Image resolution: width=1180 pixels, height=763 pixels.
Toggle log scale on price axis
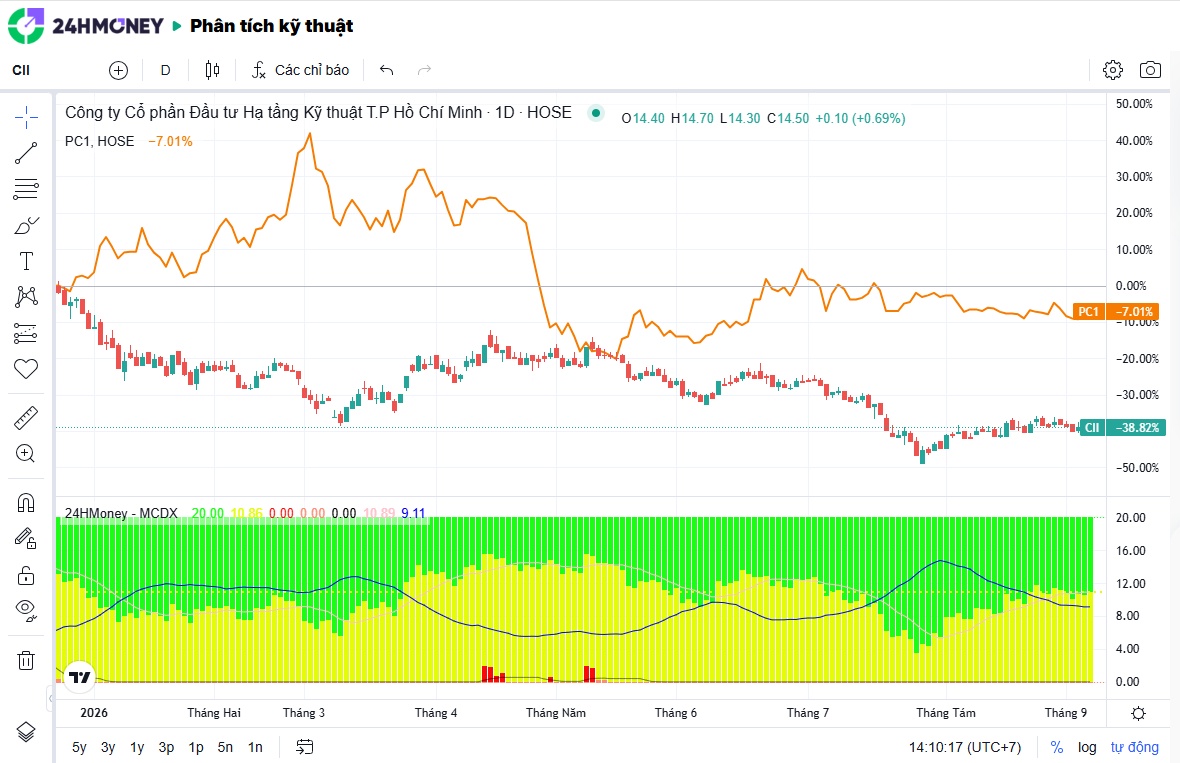pyautogui.click(x=1087, y=747)
